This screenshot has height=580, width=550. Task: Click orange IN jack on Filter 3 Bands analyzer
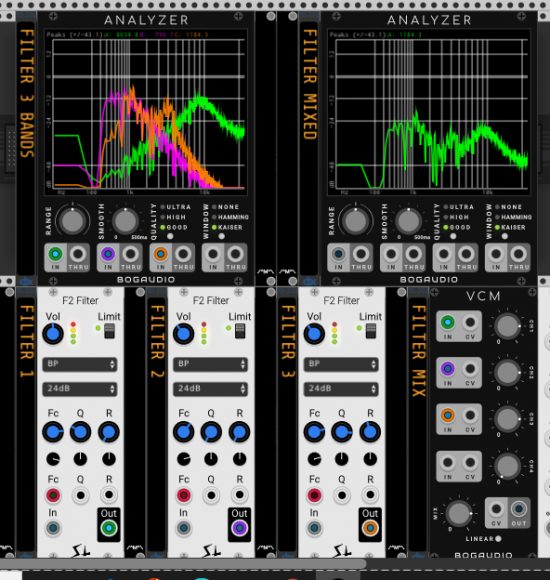161,254
